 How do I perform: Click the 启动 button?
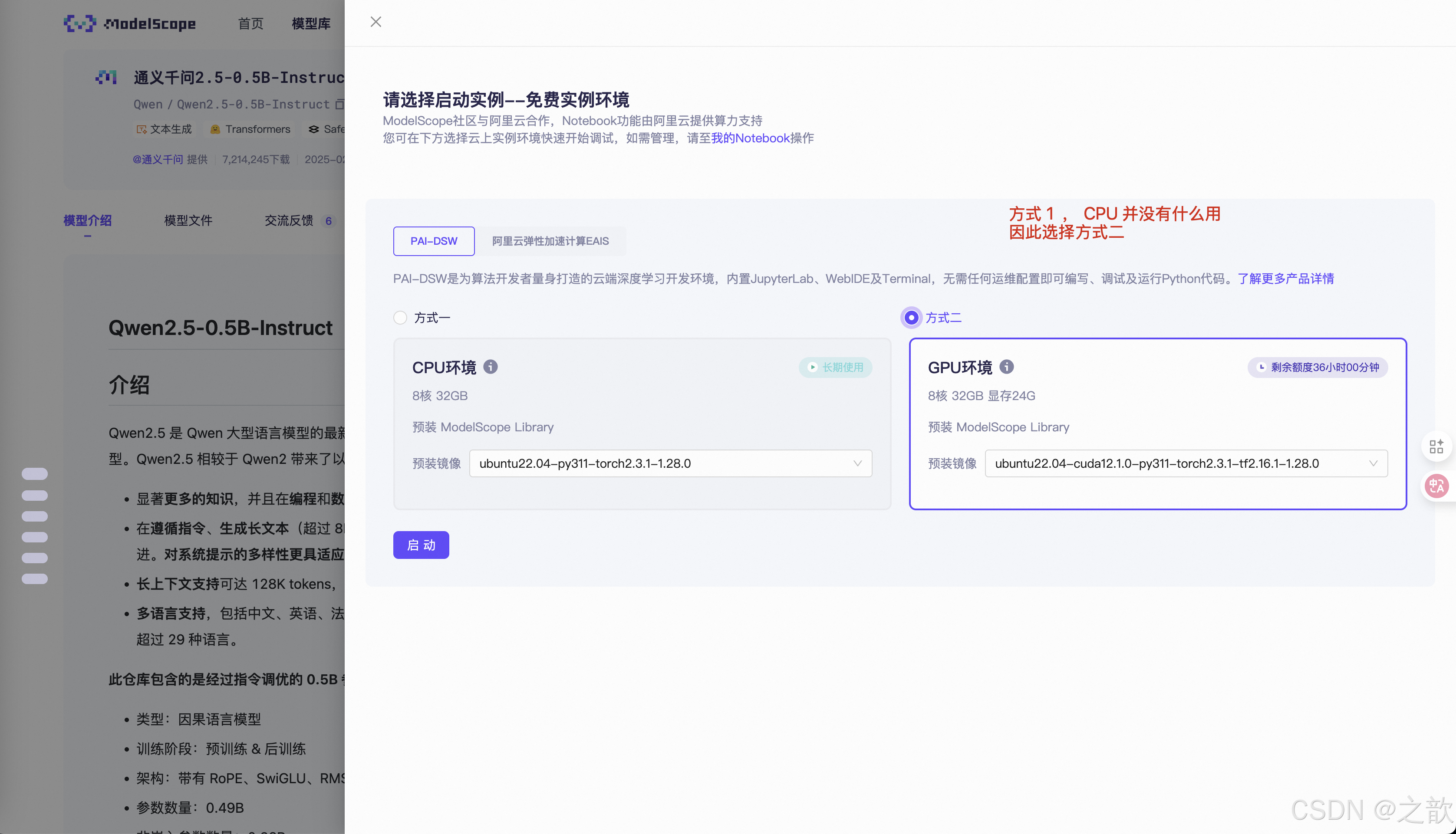tap(421, 545)
